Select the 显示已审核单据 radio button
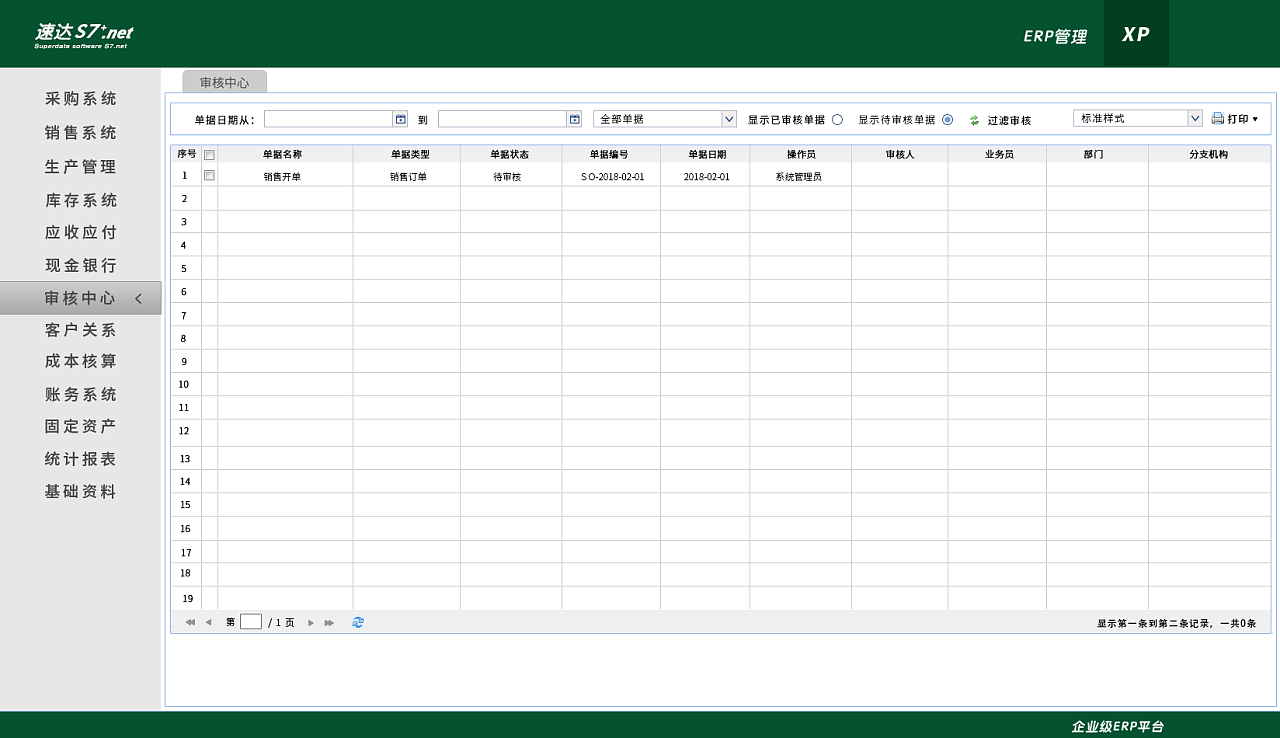Image resolution: width=1280 pixels, height=738 pixels. (837, 119)
